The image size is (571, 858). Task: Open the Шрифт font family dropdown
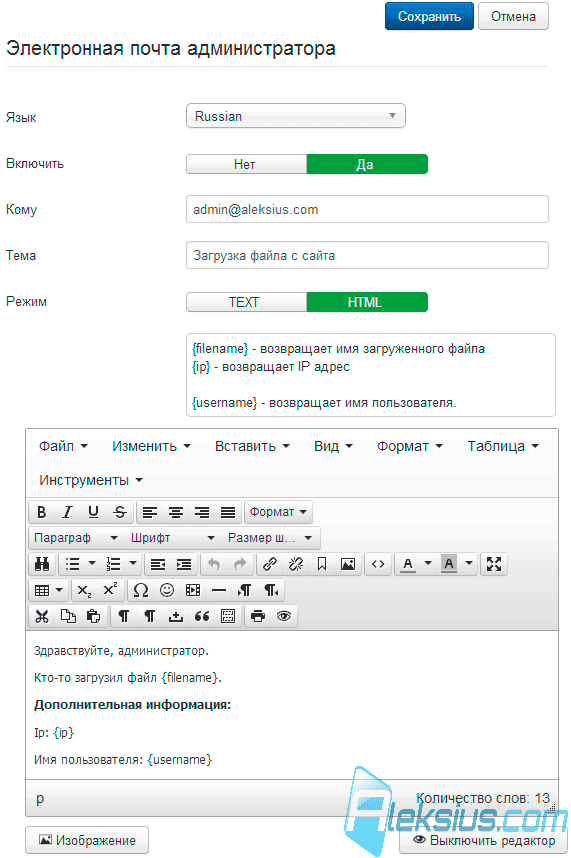point(172,538)
